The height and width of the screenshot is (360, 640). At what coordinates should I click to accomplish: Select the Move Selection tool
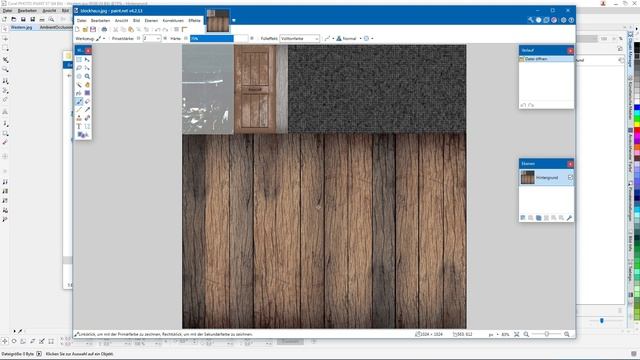[x=87, y=68]
